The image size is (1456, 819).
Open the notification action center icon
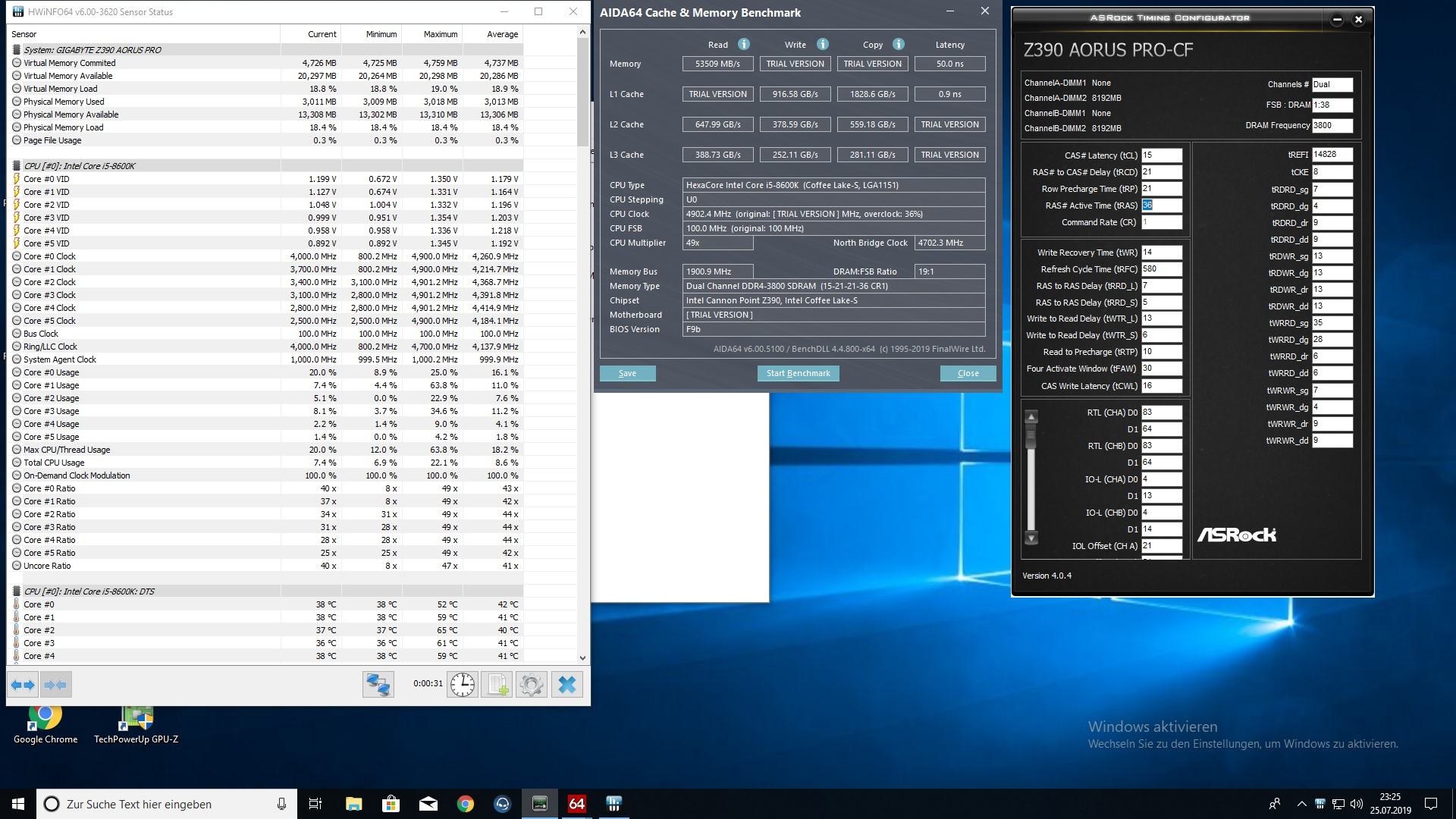(x=1431, y=804)
